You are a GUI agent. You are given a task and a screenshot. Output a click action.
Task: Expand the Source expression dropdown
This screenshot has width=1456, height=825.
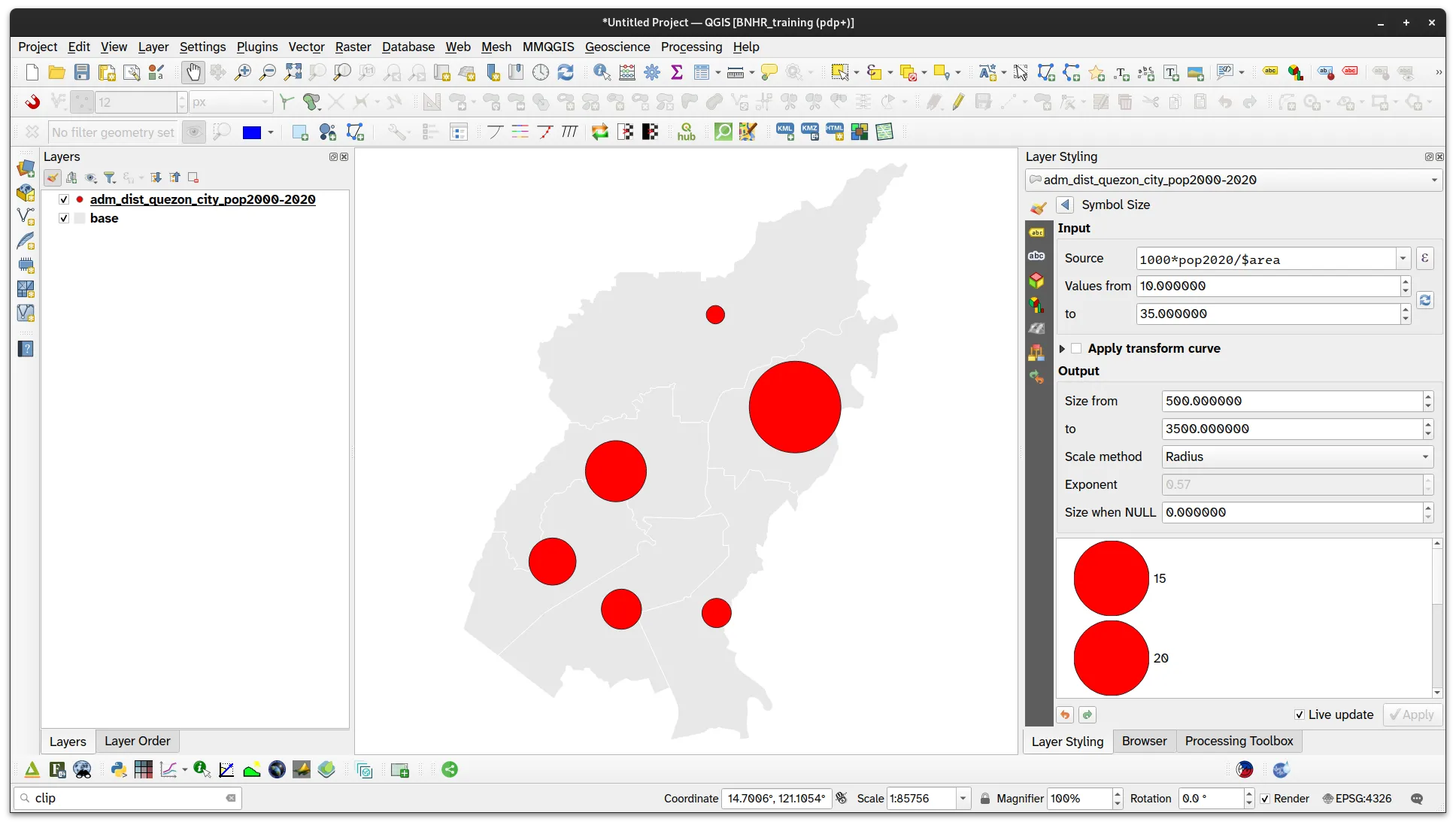(1403, 259)
